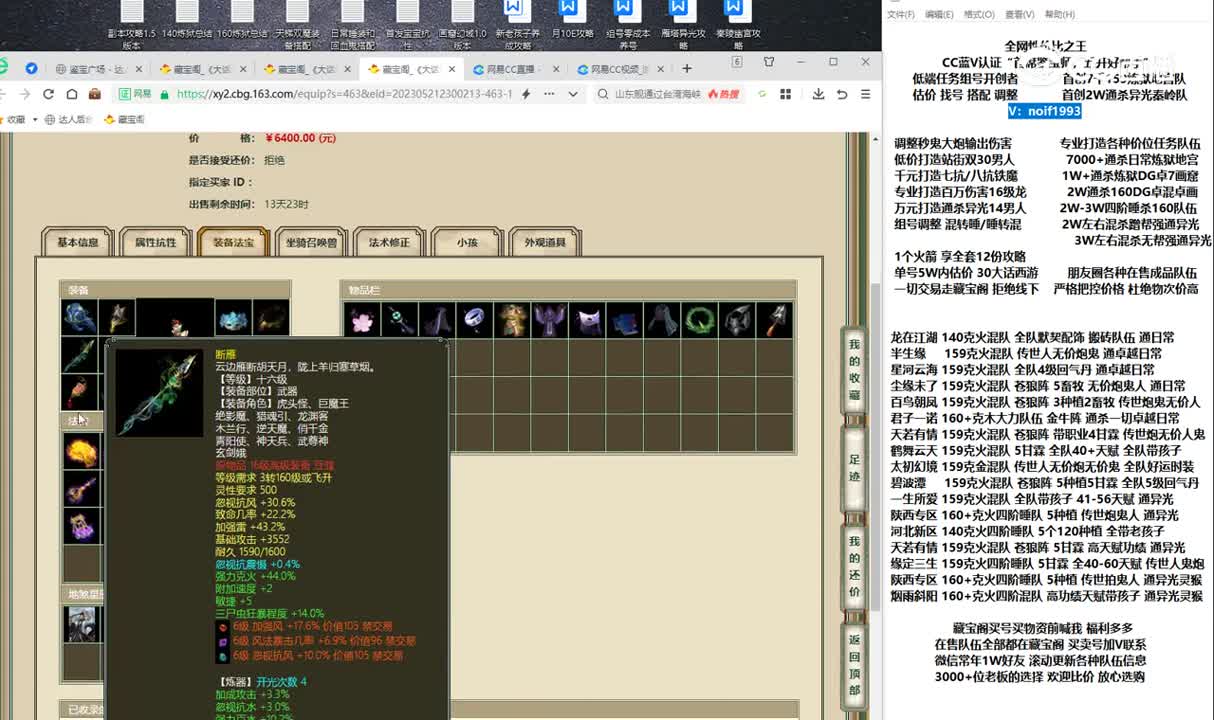
Task: Select the pink flower item in inventory
Action: tap(360, 320)
